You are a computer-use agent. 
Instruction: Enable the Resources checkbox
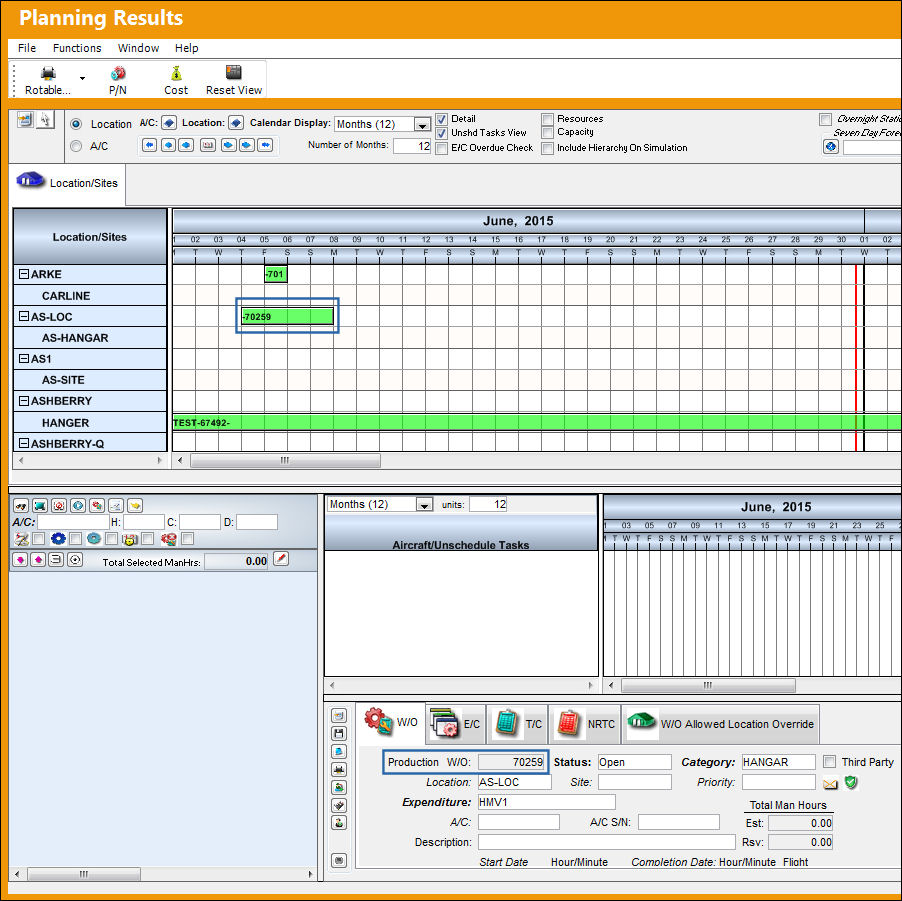[x=548, y=119]
